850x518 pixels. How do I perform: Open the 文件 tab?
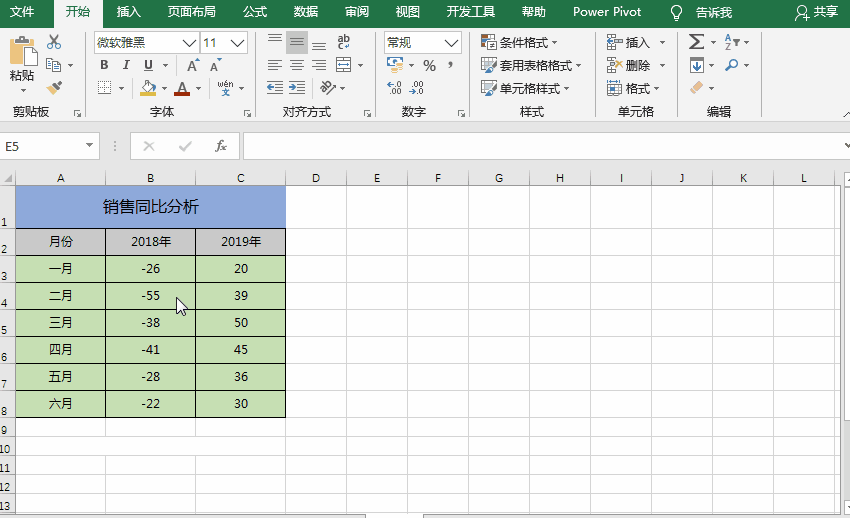(x=22, y=12)
